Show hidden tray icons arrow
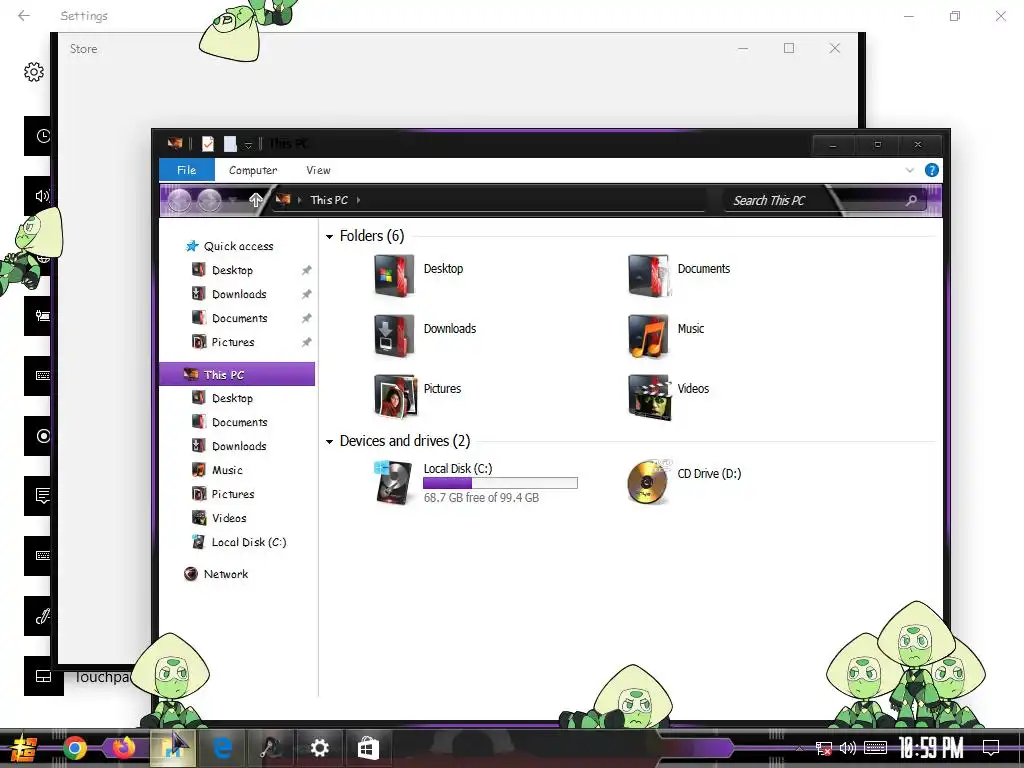Screen dimensions: 1024x768 799,748
